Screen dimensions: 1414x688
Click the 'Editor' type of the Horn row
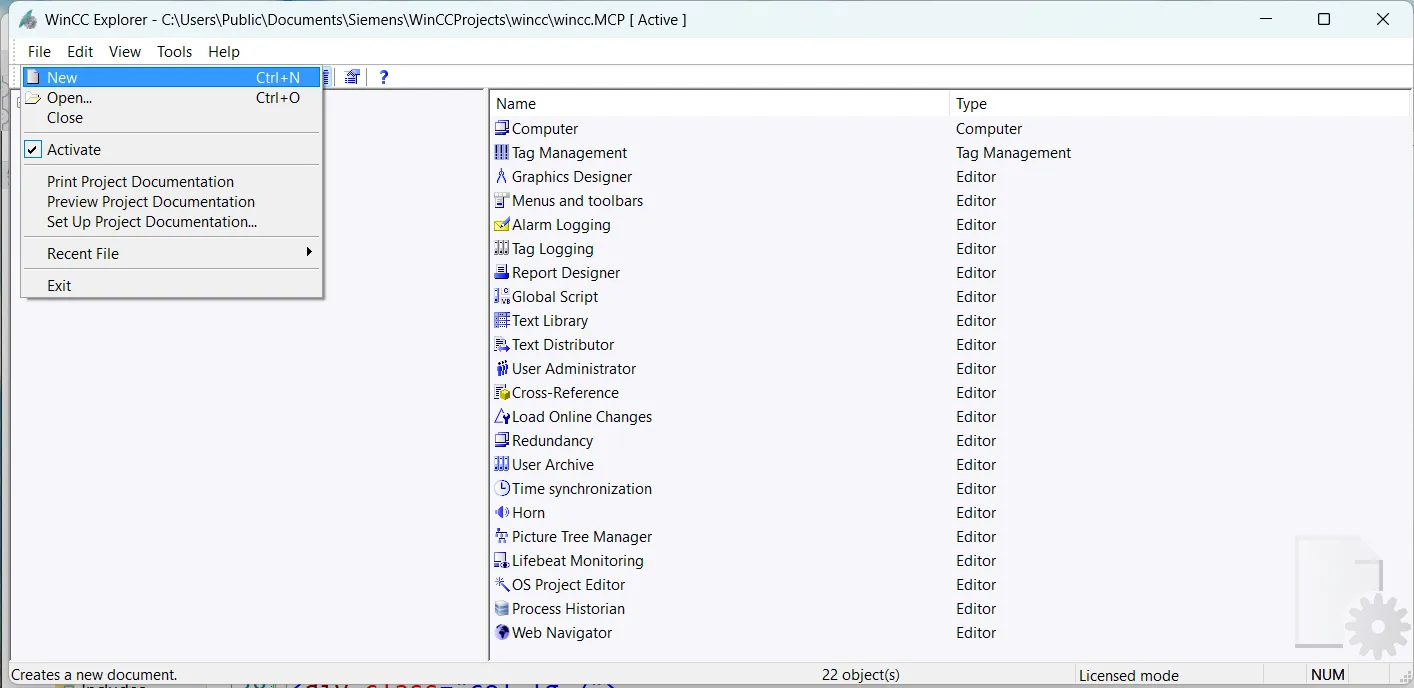click(976, 512)
